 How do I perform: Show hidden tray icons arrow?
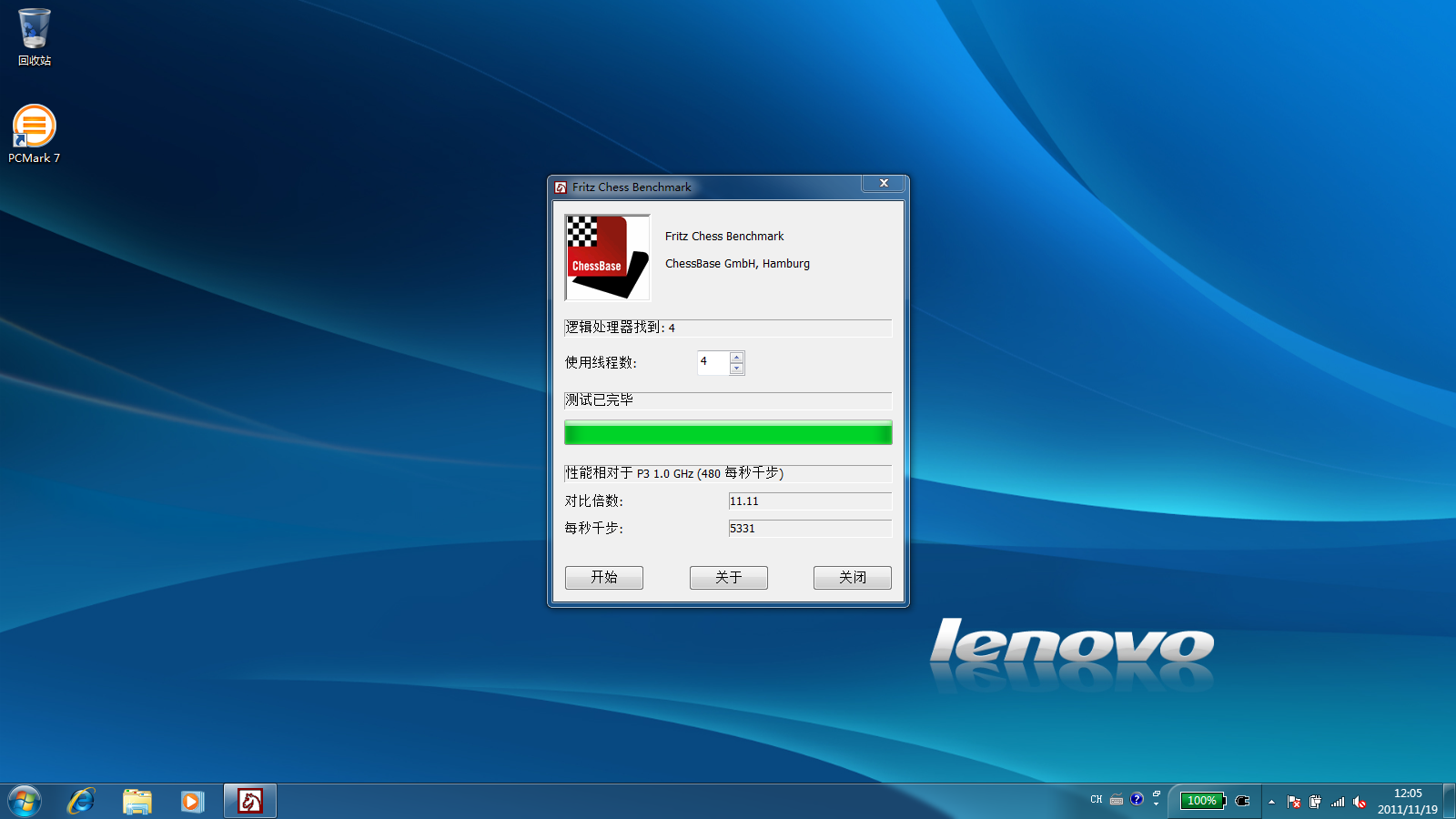coord(1271,802)
